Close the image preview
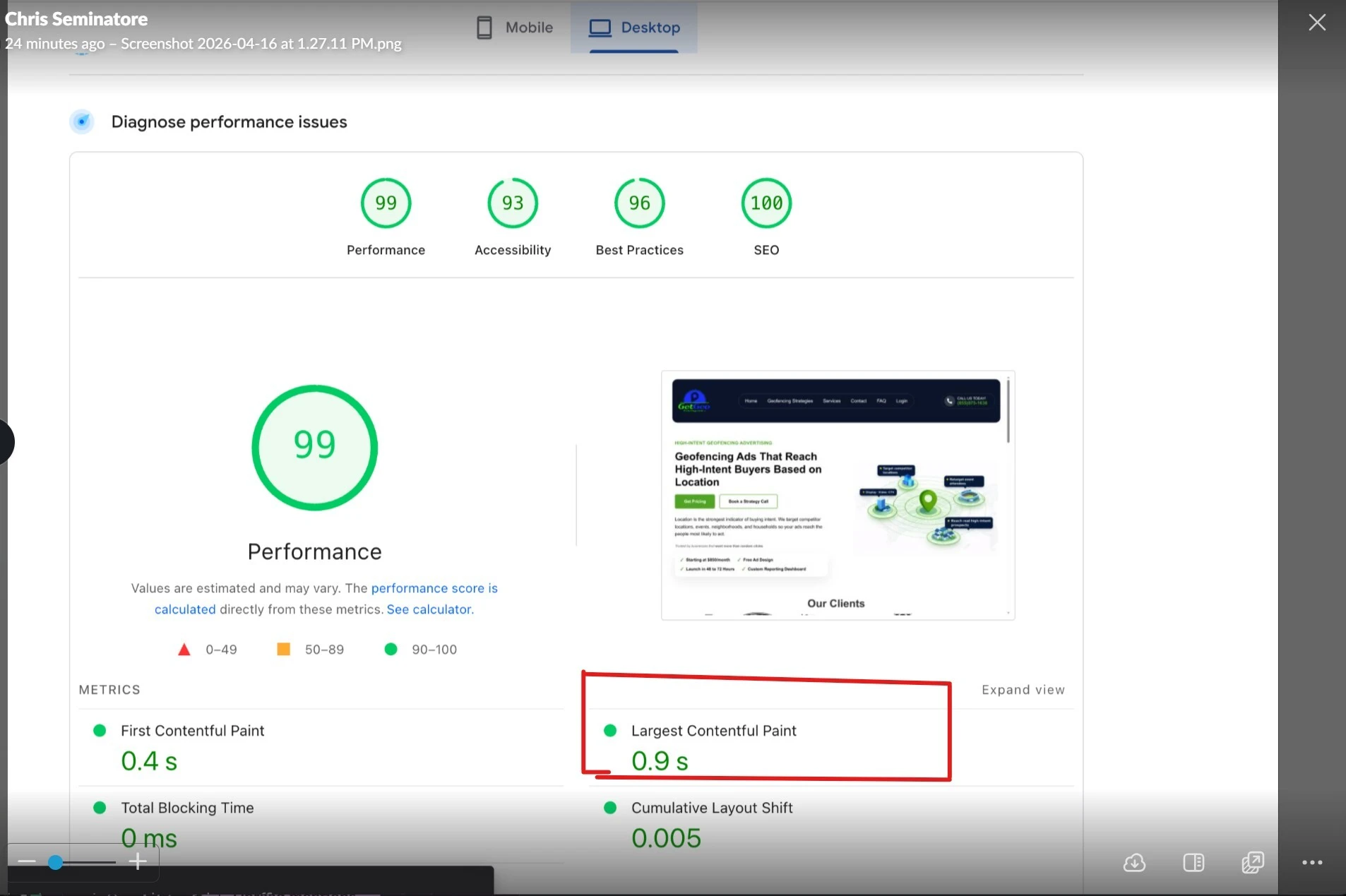This screenshot has width=1346, height=896. click(1317, 22)
